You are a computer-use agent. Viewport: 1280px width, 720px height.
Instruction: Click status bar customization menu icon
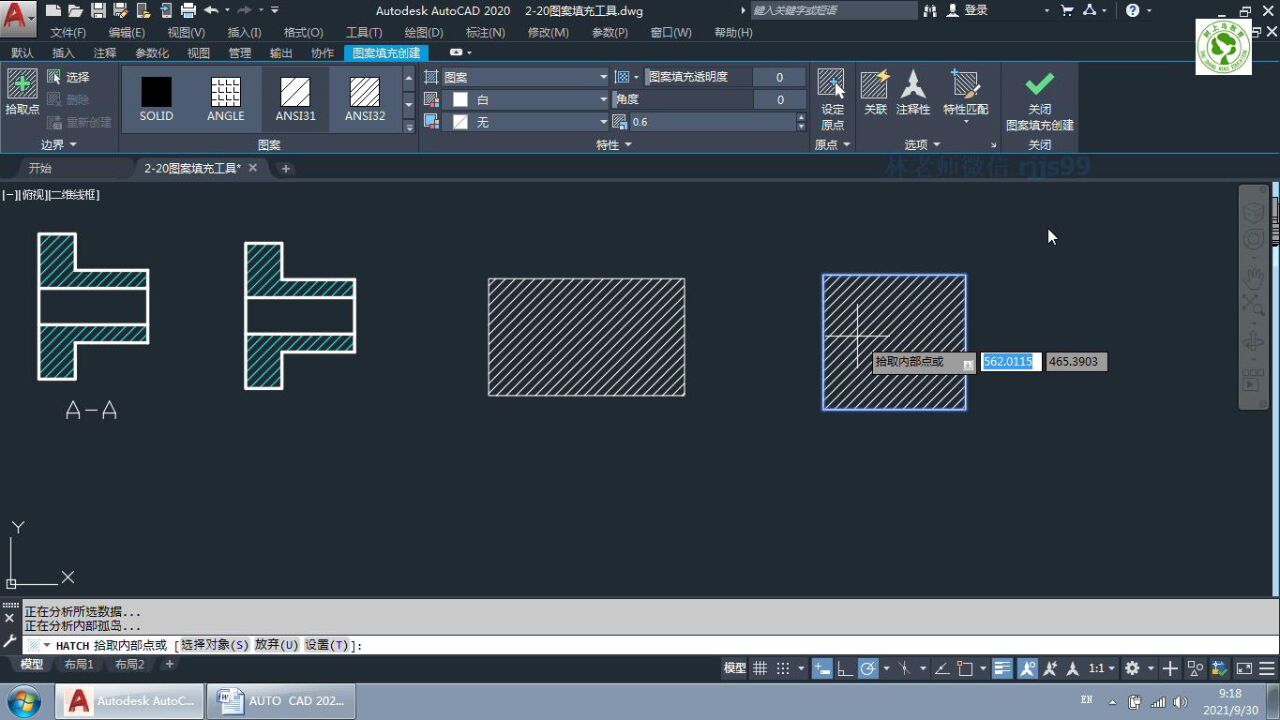tap(1267, 668)
